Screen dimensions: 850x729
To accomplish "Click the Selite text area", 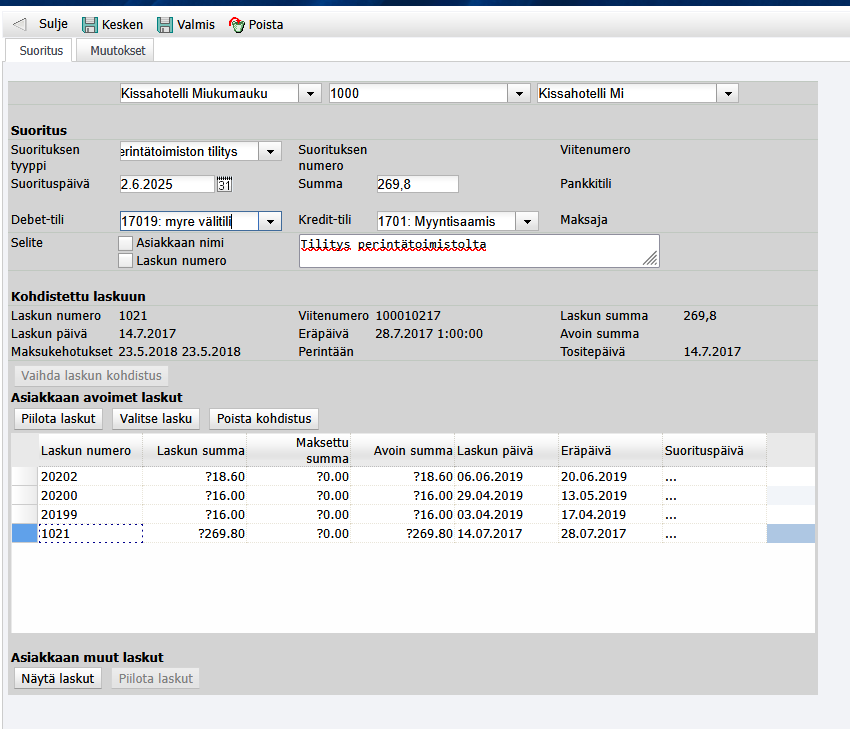I will point(479,251).
